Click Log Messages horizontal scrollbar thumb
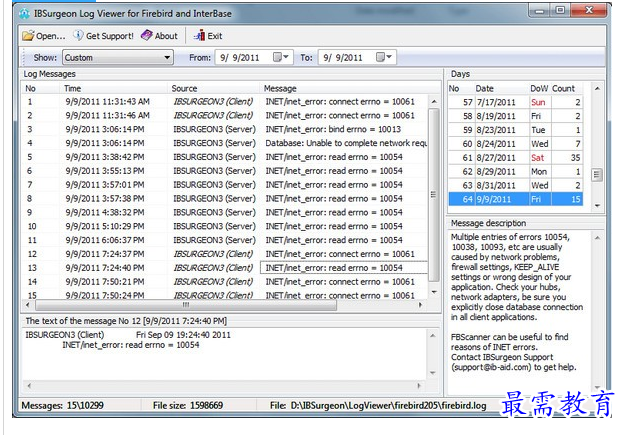Screen dimensions: 623x435 click(186, 305)
